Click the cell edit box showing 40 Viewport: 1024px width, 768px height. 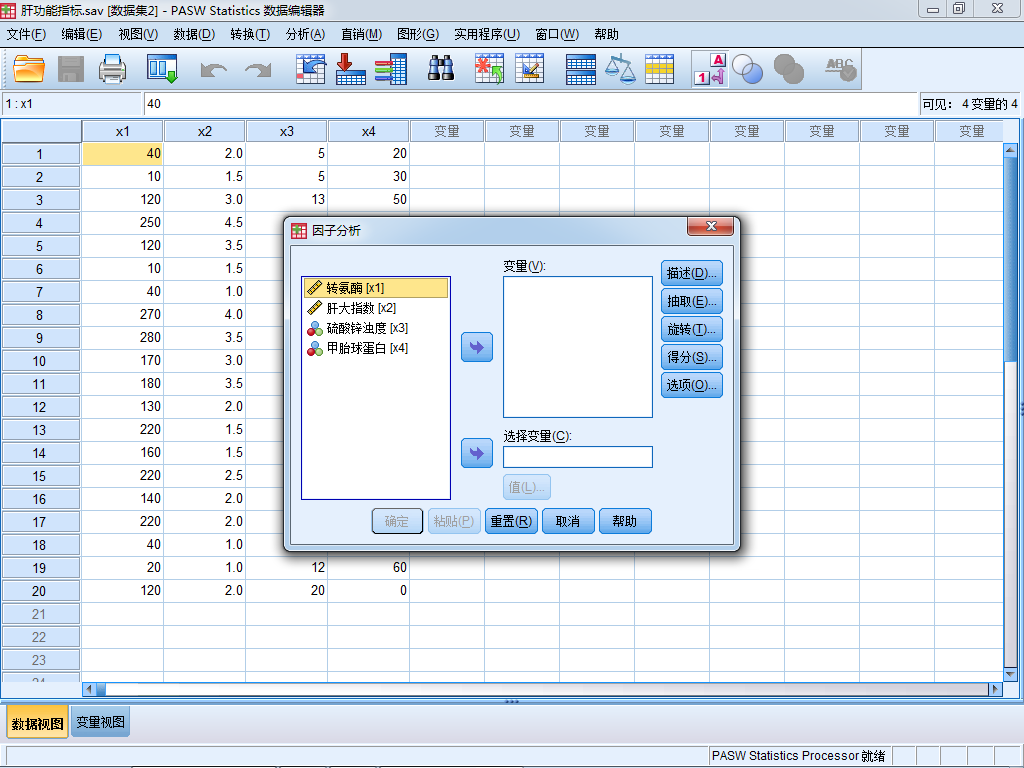point(530,104)
